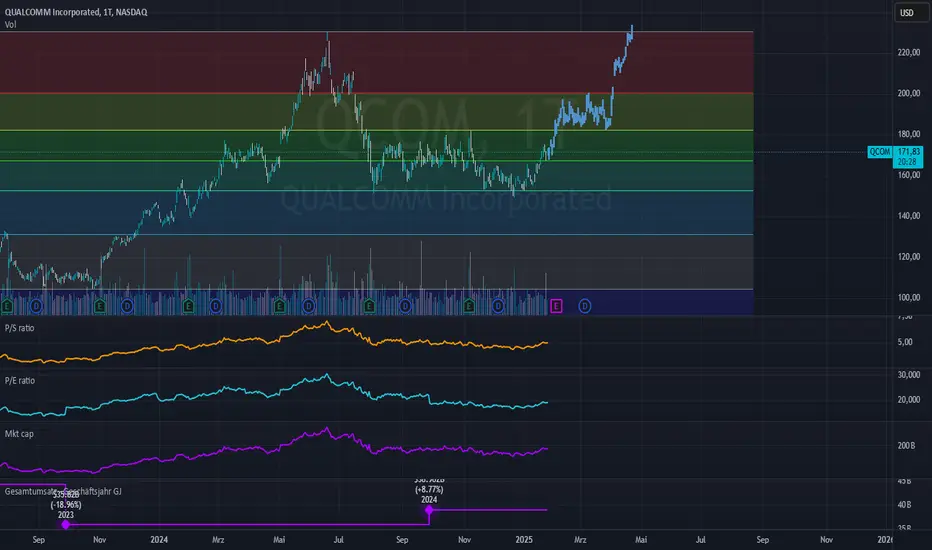Screen dimensions: 932x550
Task: Click the dividend D marker just before 2024
Action: 127,306
